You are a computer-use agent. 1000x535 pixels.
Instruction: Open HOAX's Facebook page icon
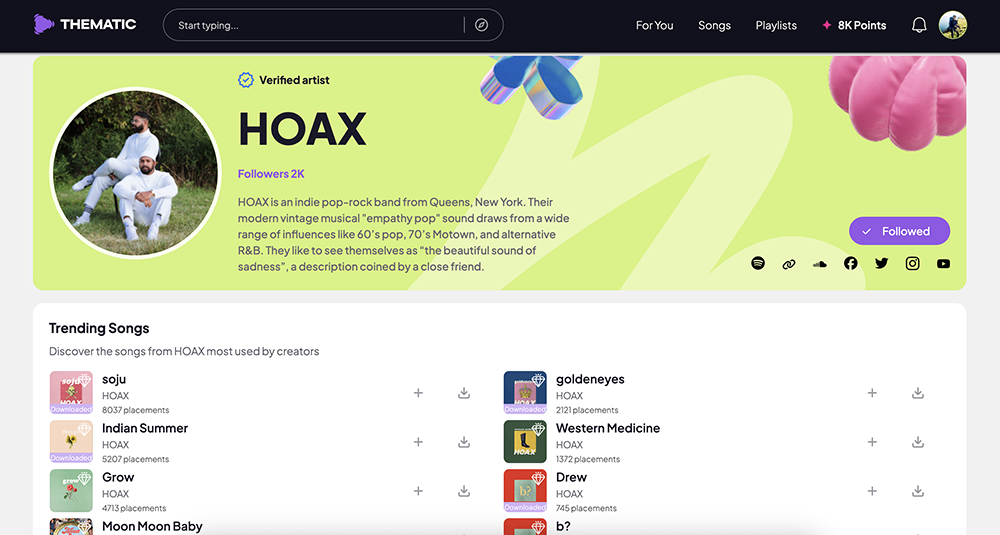click(851, 264)
